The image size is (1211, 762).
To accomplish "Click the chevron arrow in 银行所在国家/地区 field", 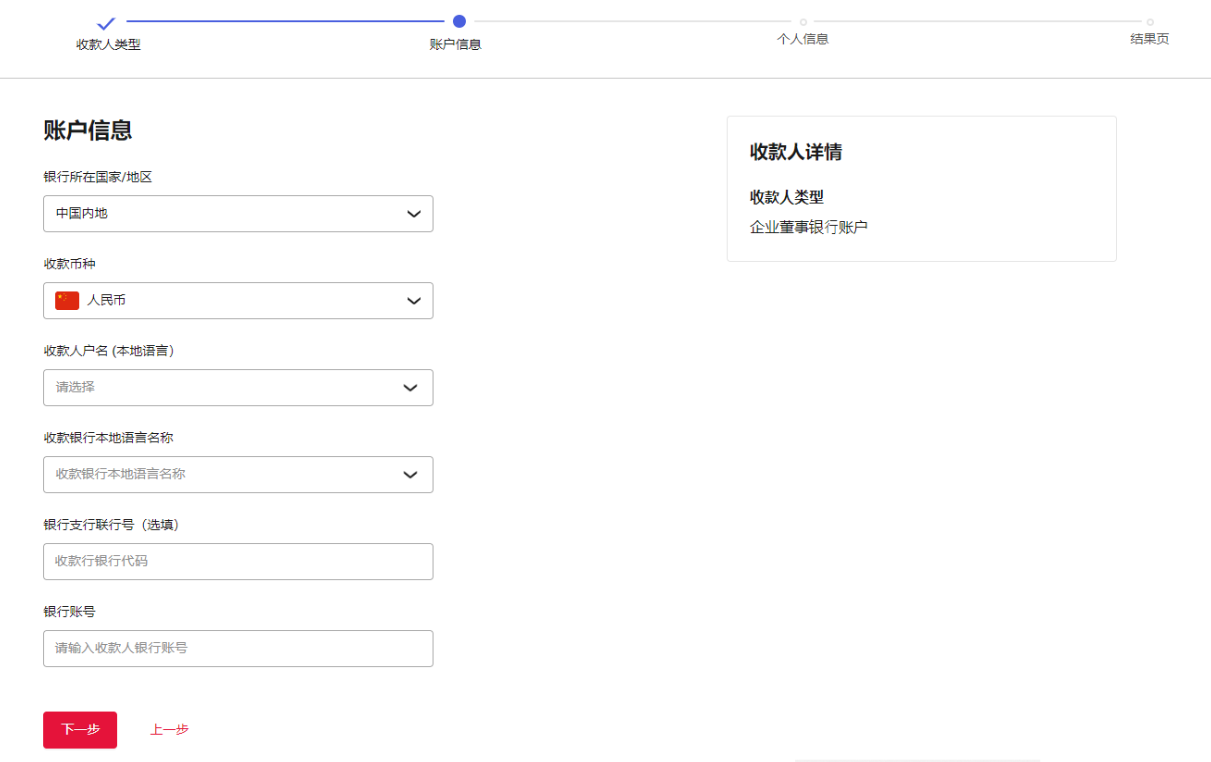I will tap(413, 214).
